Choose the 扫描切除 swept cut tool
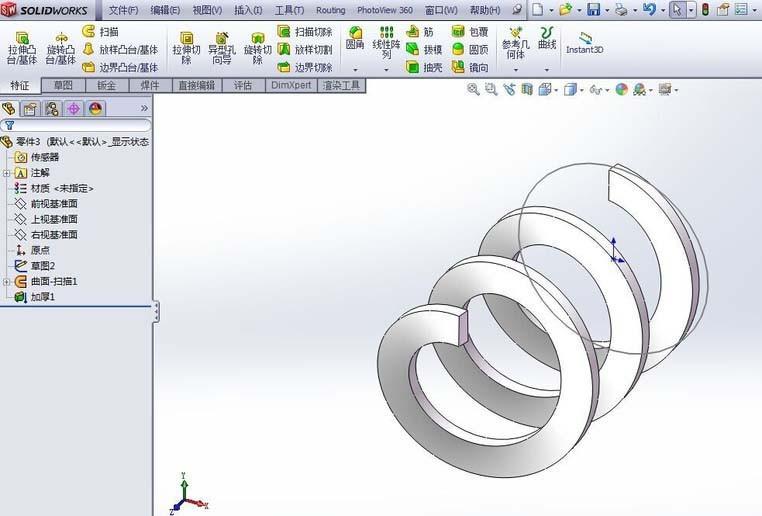This screenshot has height=516, width=762. click(305, 32)
